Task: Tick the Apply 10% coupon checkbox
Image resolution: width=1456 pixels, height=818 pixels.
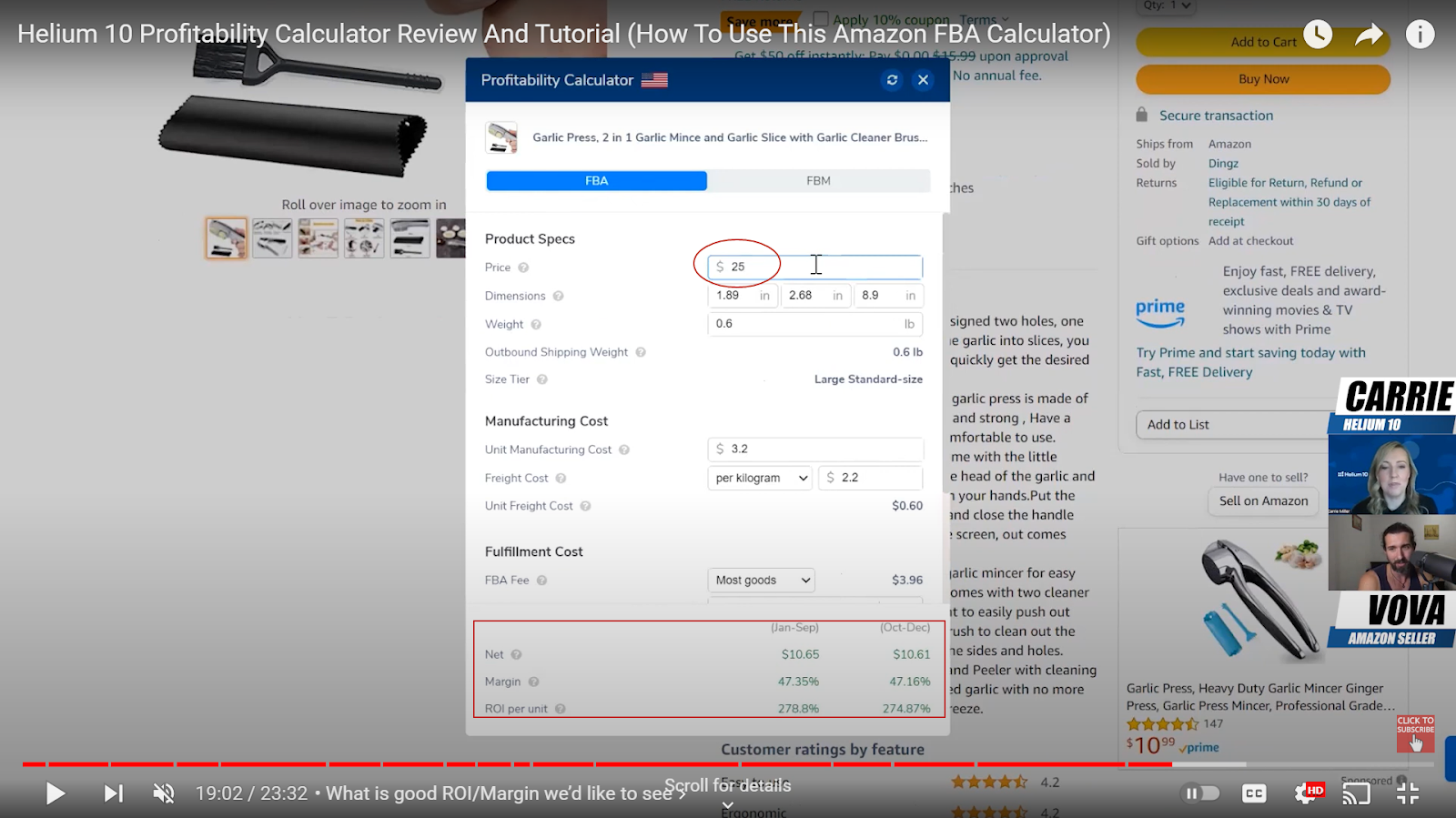Action: (821, 19)
